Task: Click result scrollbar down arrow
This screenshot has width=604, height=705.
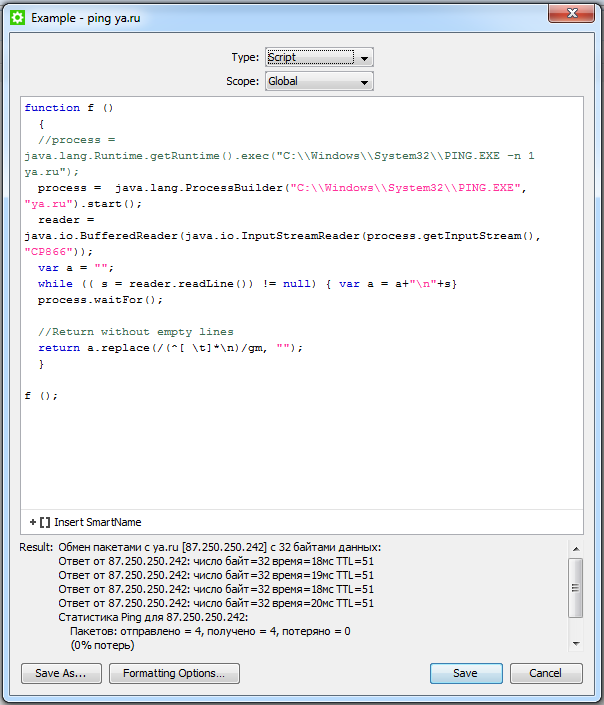Action: pyautogui.click(x=576, y=644)
